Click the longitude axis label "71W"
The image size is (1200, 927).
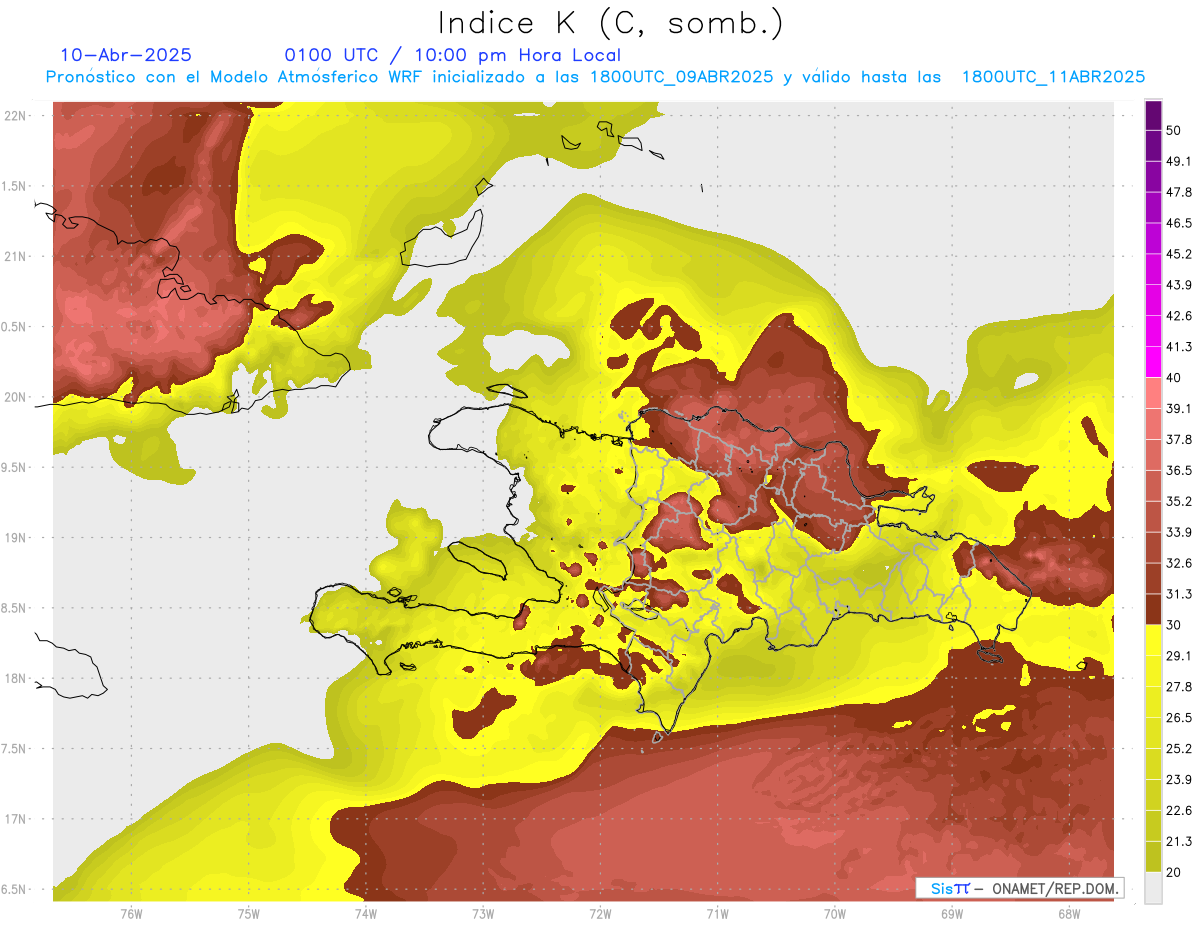click(x=717, y=914)
